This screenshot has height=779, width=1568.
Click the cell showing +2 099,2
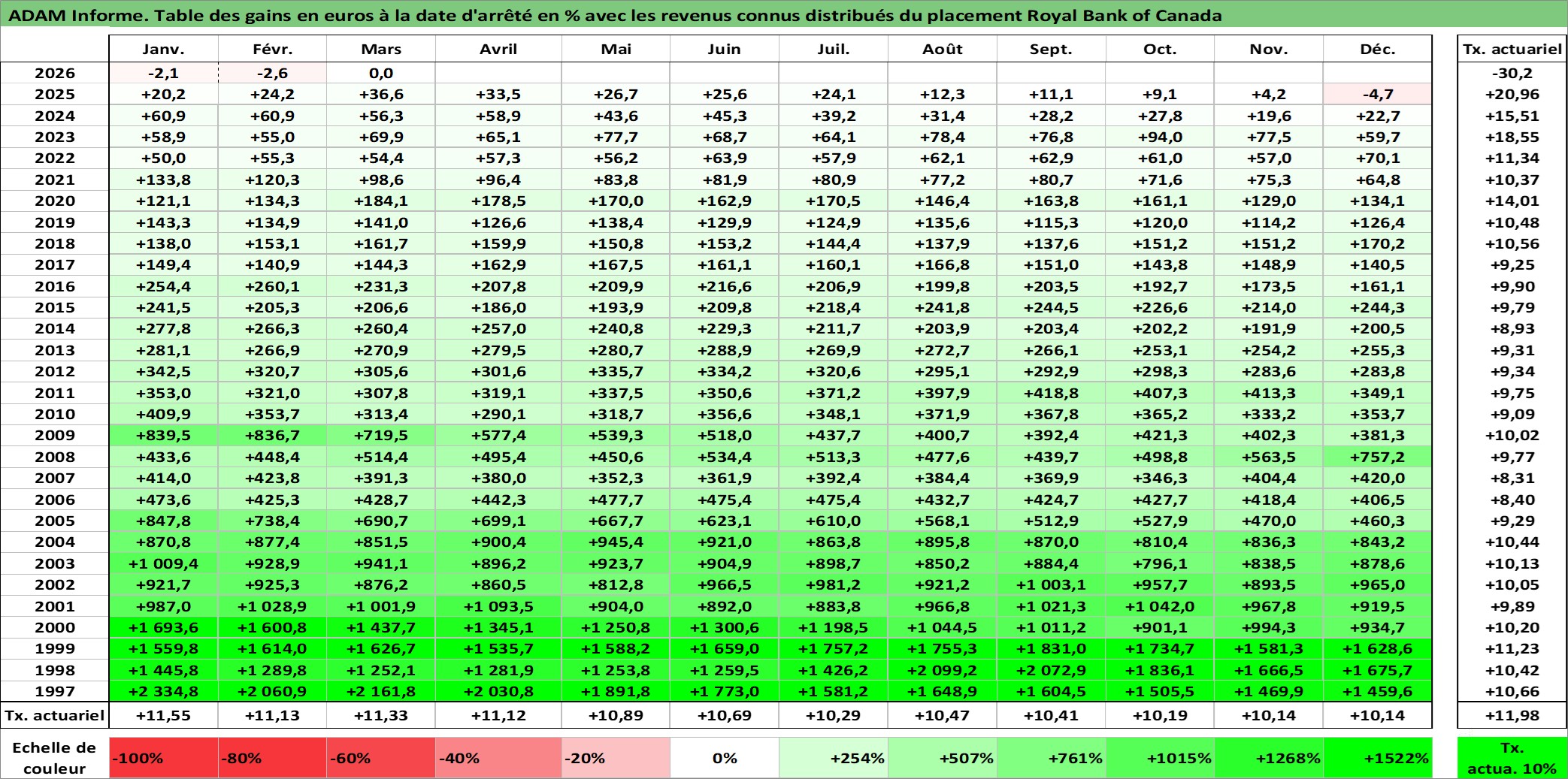tap(943, 670)
